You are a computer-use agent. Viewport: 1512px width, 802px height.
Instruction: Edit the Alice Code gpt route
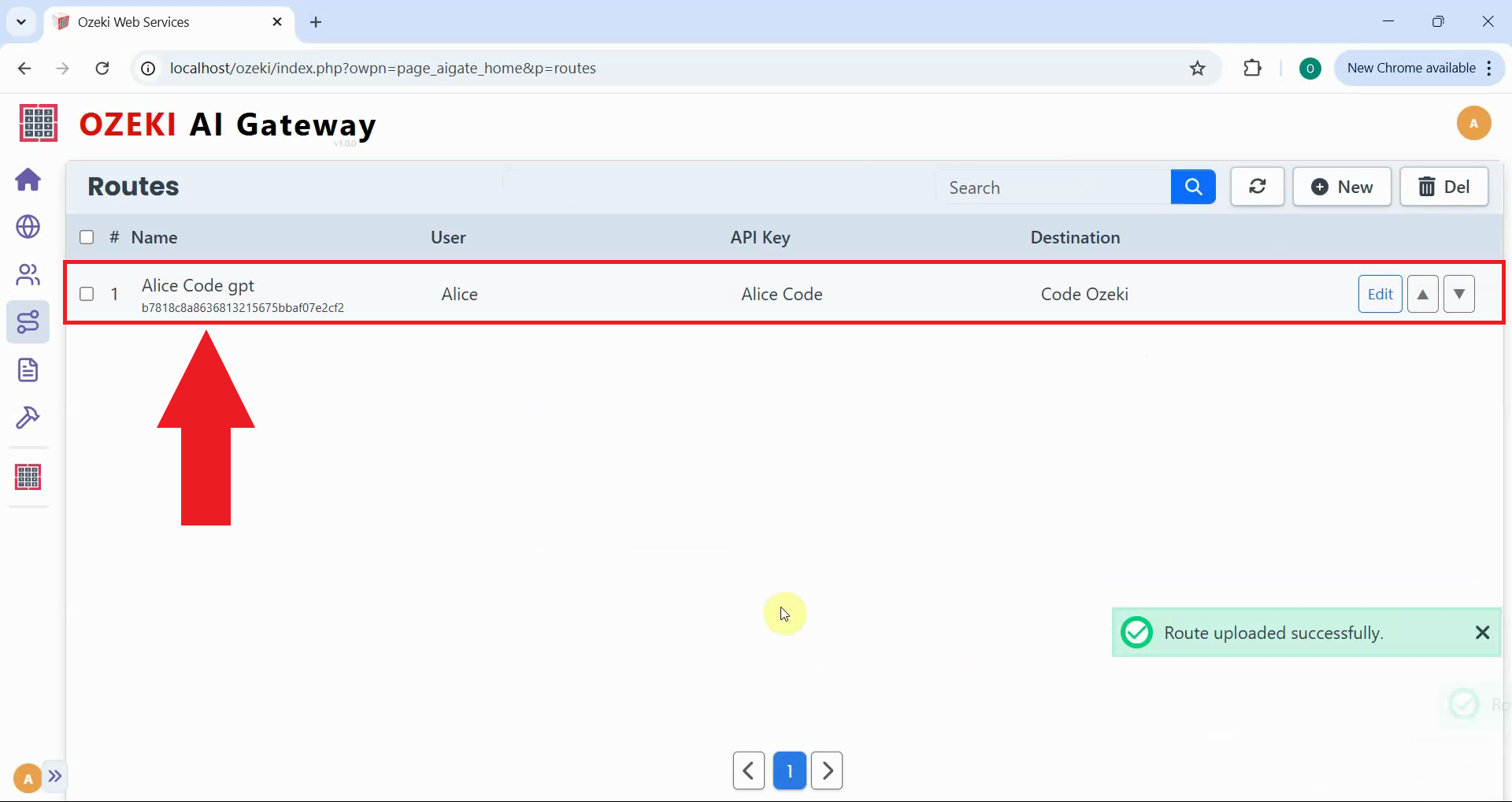tap(1380, 294)
